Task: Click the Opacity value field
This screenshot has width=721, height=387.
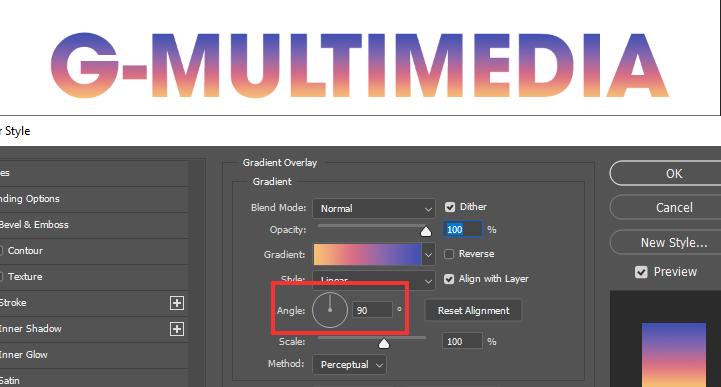Action: point(463,229)
